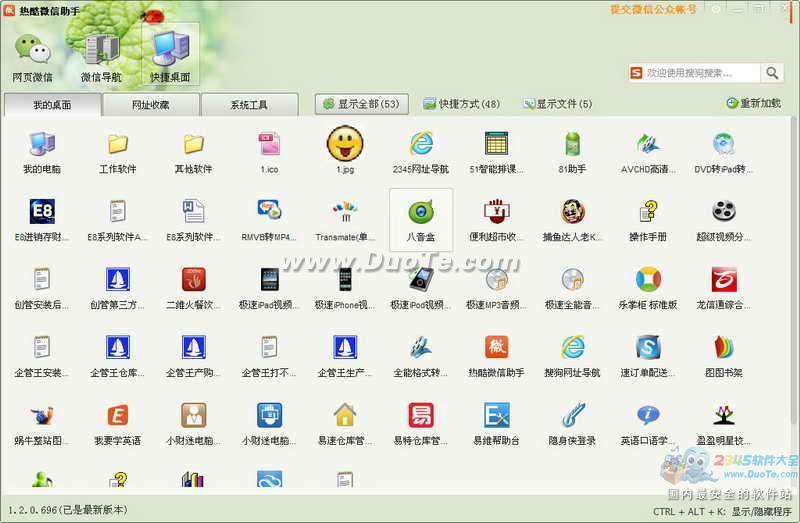800x523 pixels.
Task: Filter by 显示文件(5)
Action: (558, 104)
